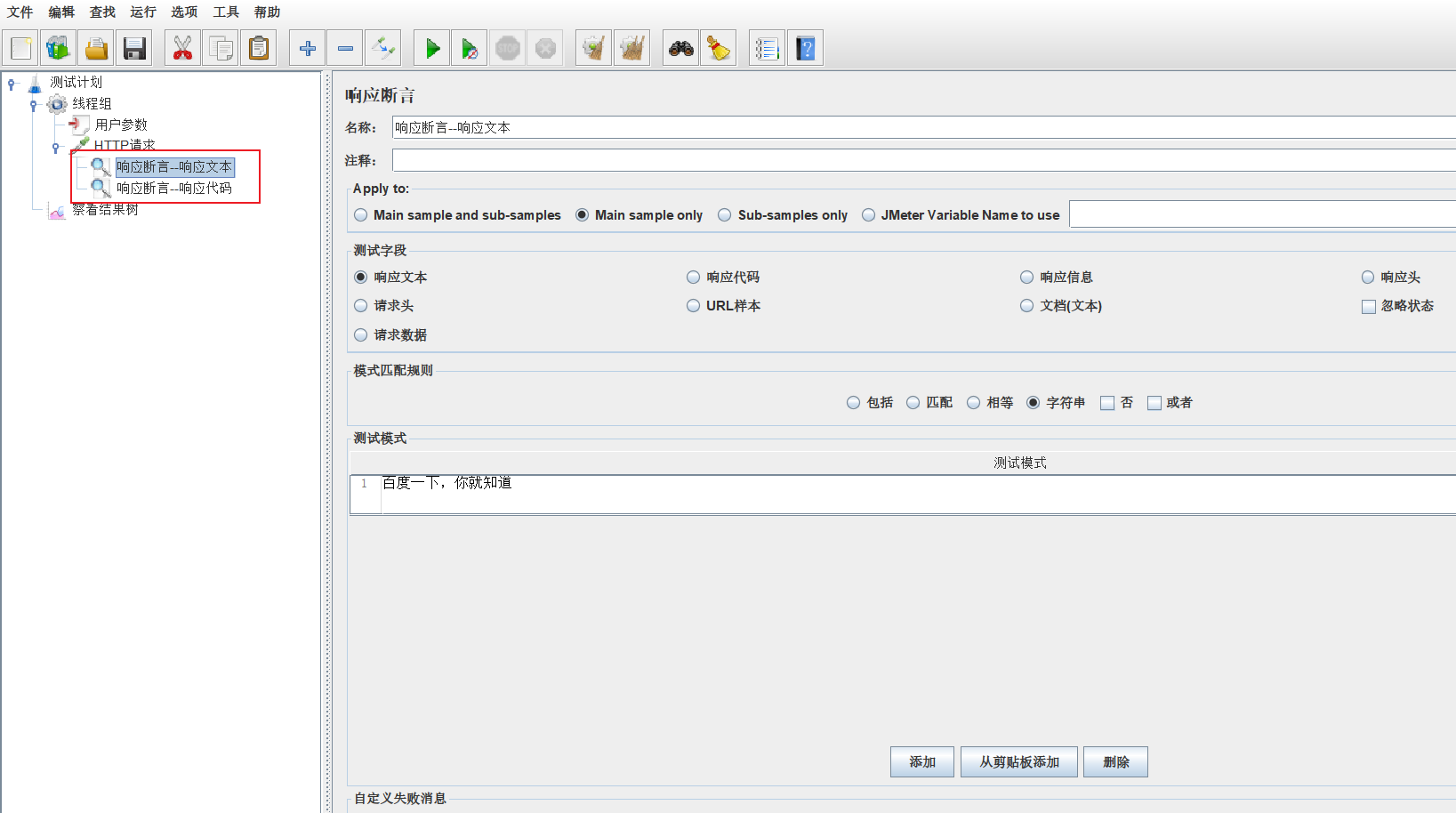Collapse the 线程组 tree node
Viewport: 1456px width, 813px height.
click(34, 105)
